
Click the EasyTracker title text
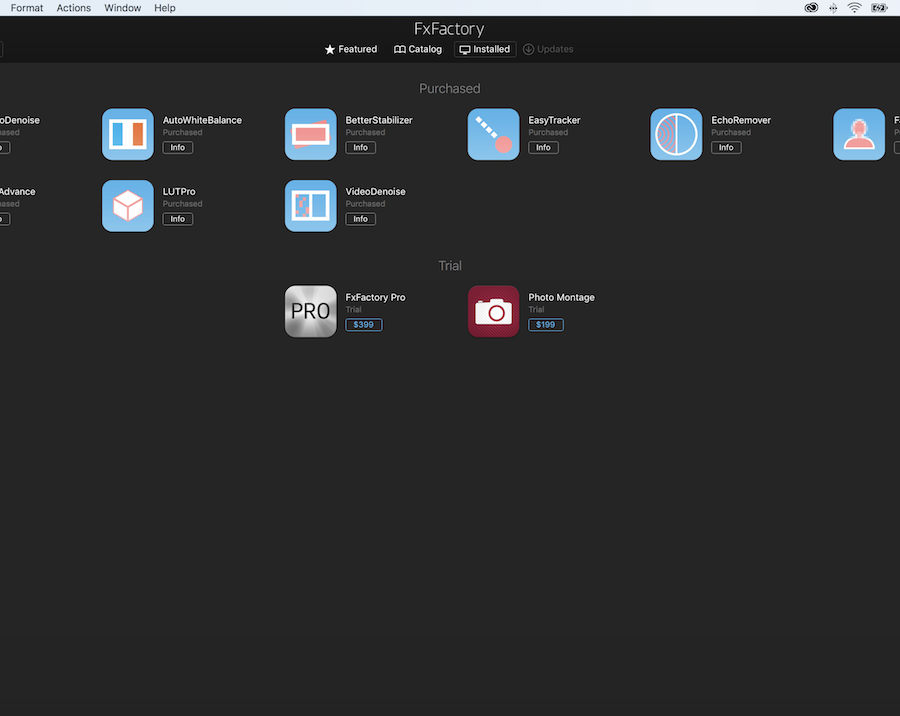click(x=554, y=120)
